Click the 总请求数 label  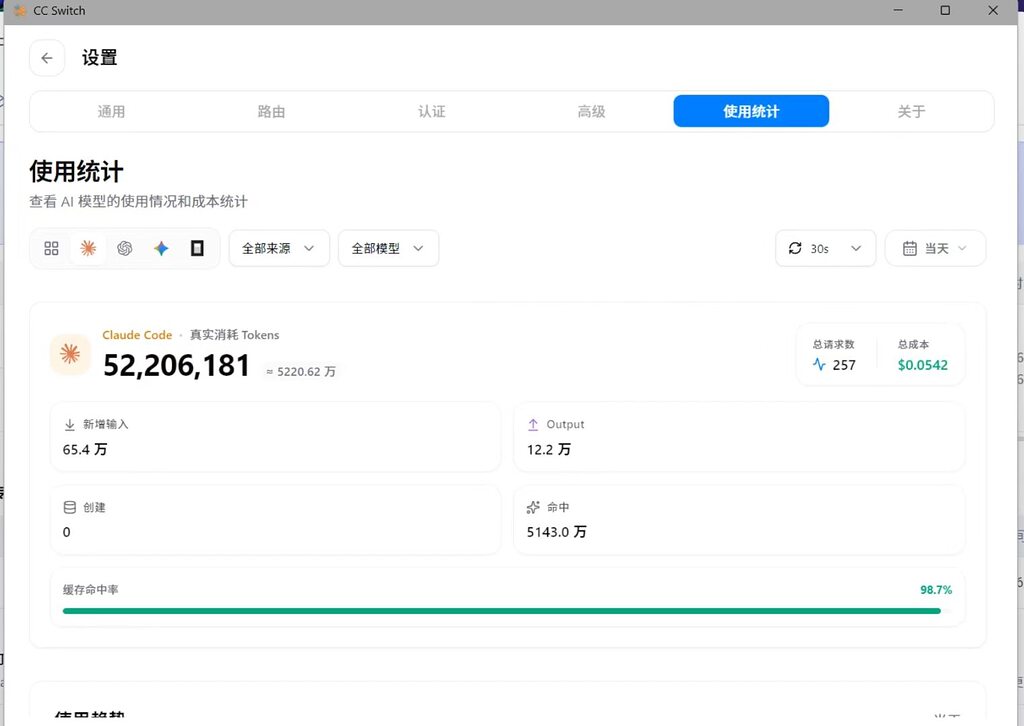click(833, 344)
